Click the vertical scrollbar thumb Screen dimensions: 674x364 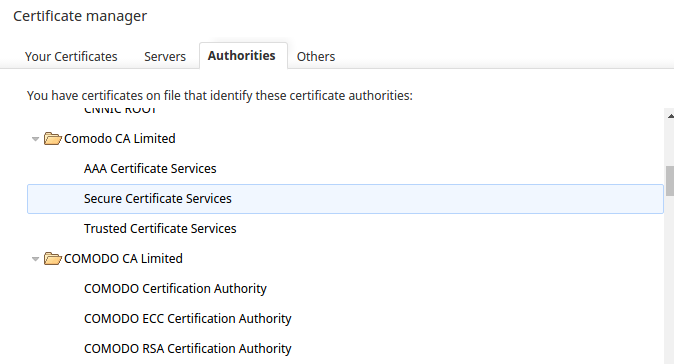click(x=670, y=180)
